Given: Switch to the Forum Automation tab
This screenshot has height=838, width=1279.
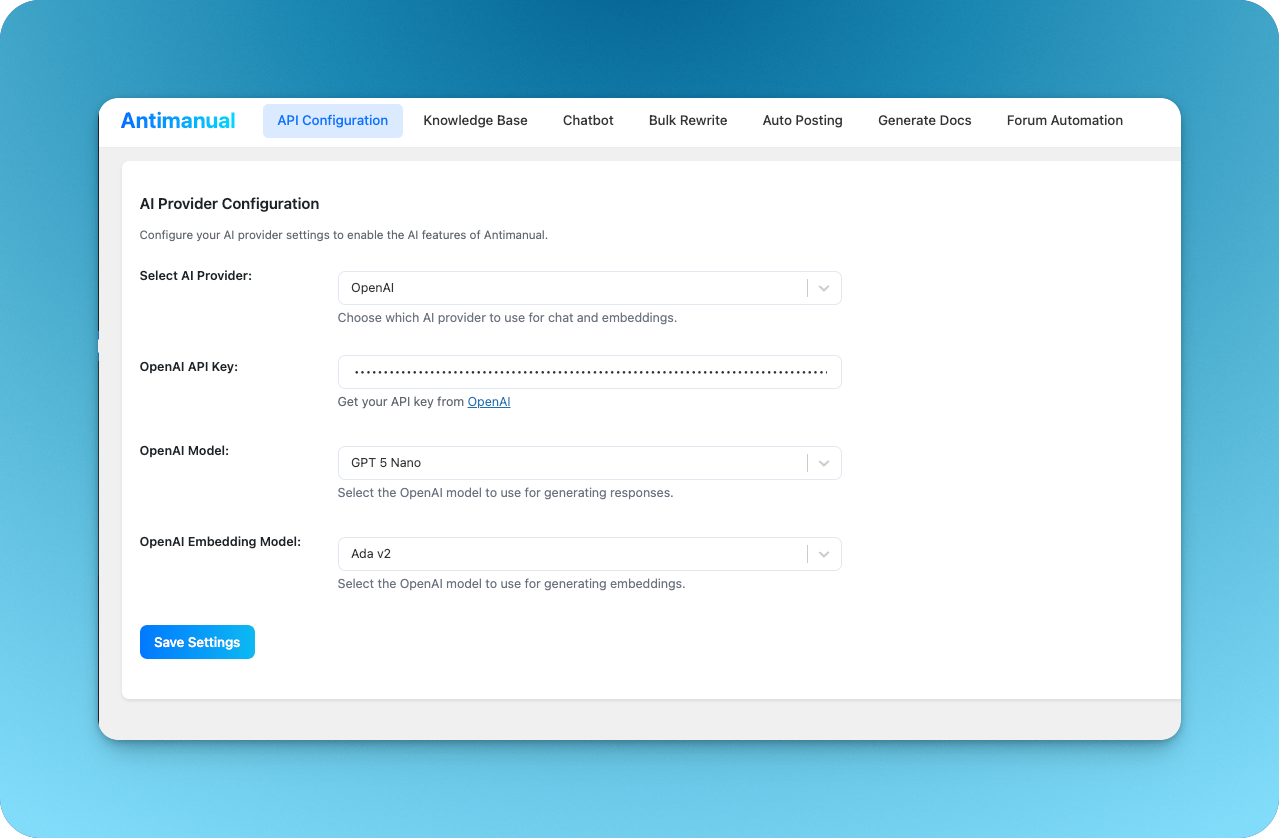Looking at the screenshot, I should tap(1064, 120).
